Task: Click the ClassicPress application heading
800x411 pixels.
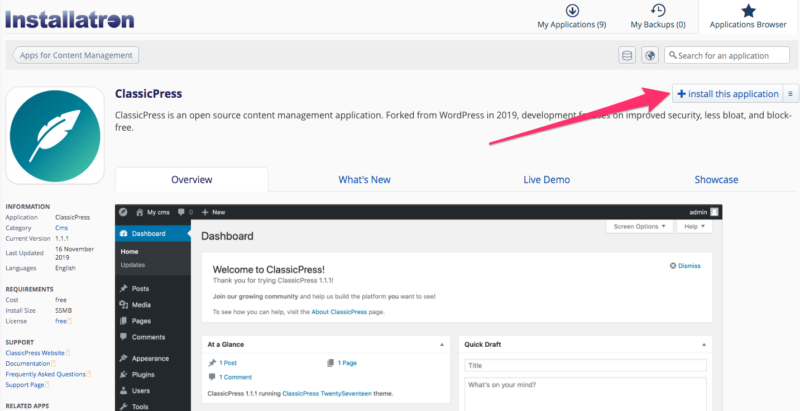Action: coord(148,94)
